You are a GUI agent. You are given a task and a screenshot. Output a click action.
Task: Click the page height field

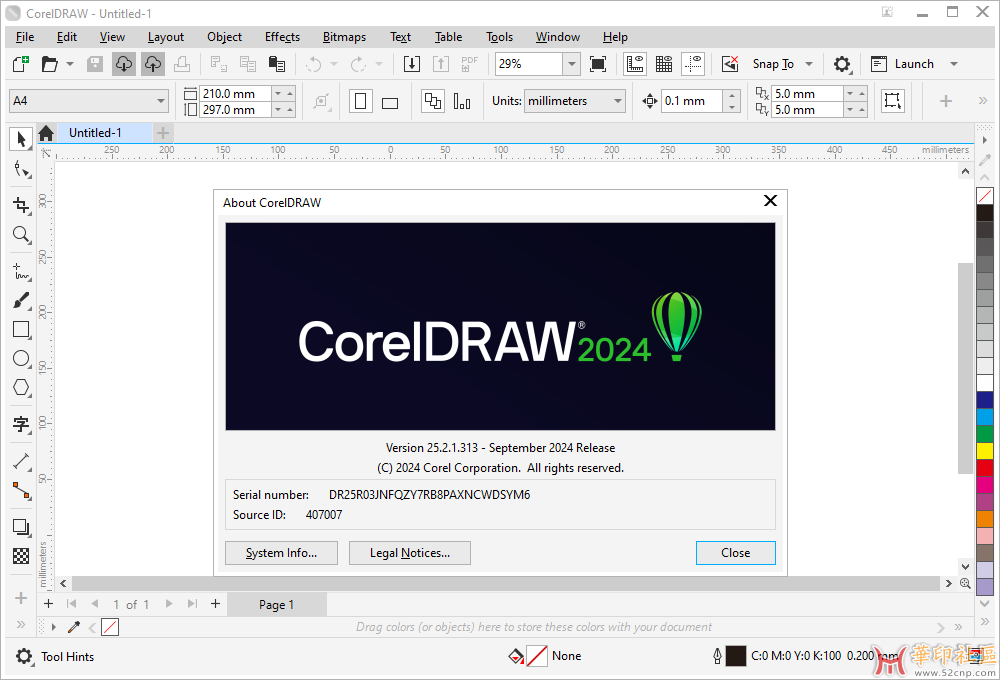(x=235, y=110)
